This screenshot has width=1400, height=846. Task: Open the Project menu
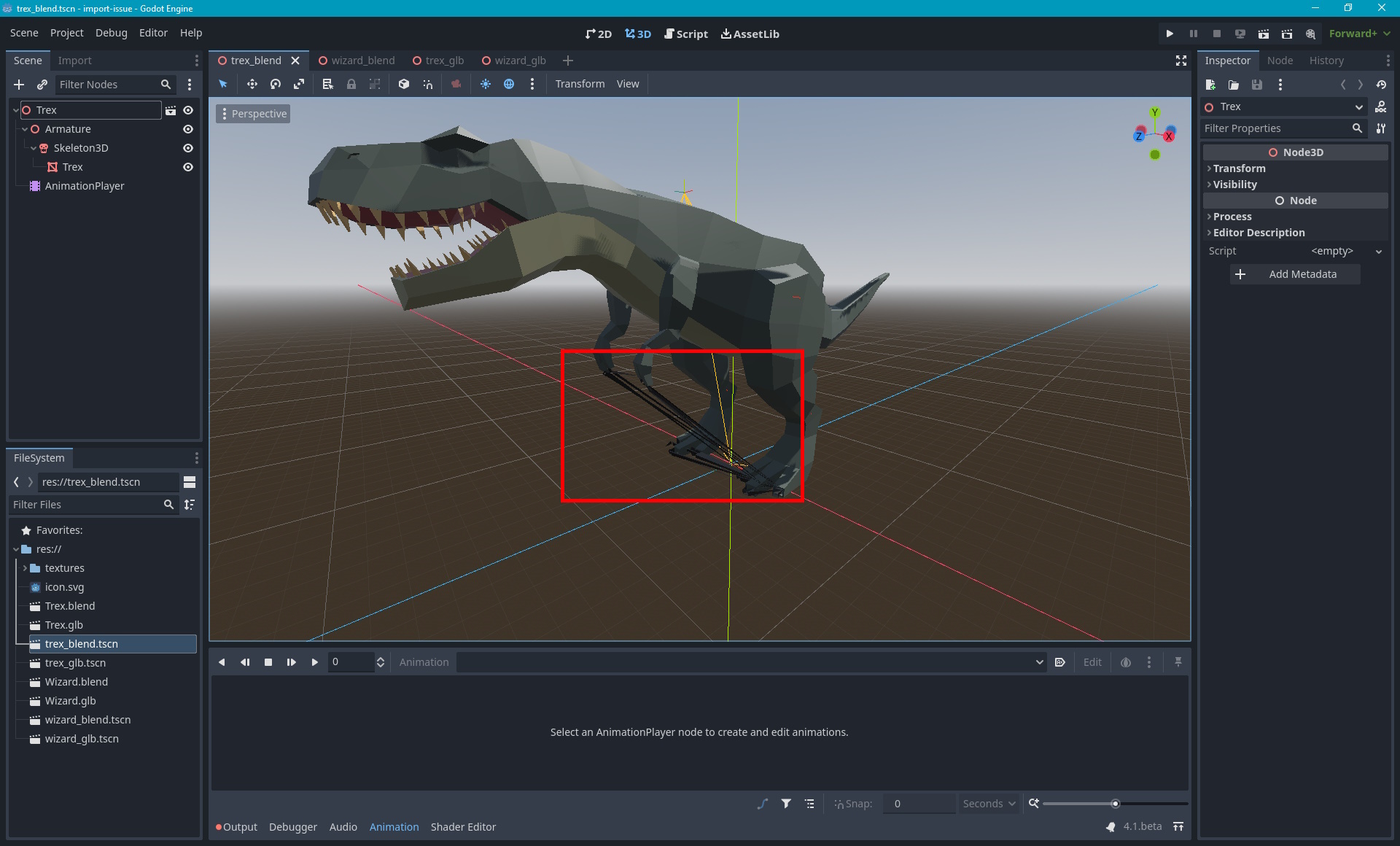point(66,33)
